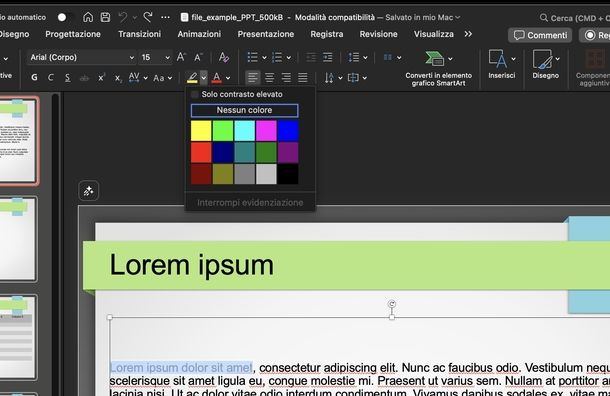This screenshot has height=396, width=610.
Task: Center the text
Action: point(270,77)
